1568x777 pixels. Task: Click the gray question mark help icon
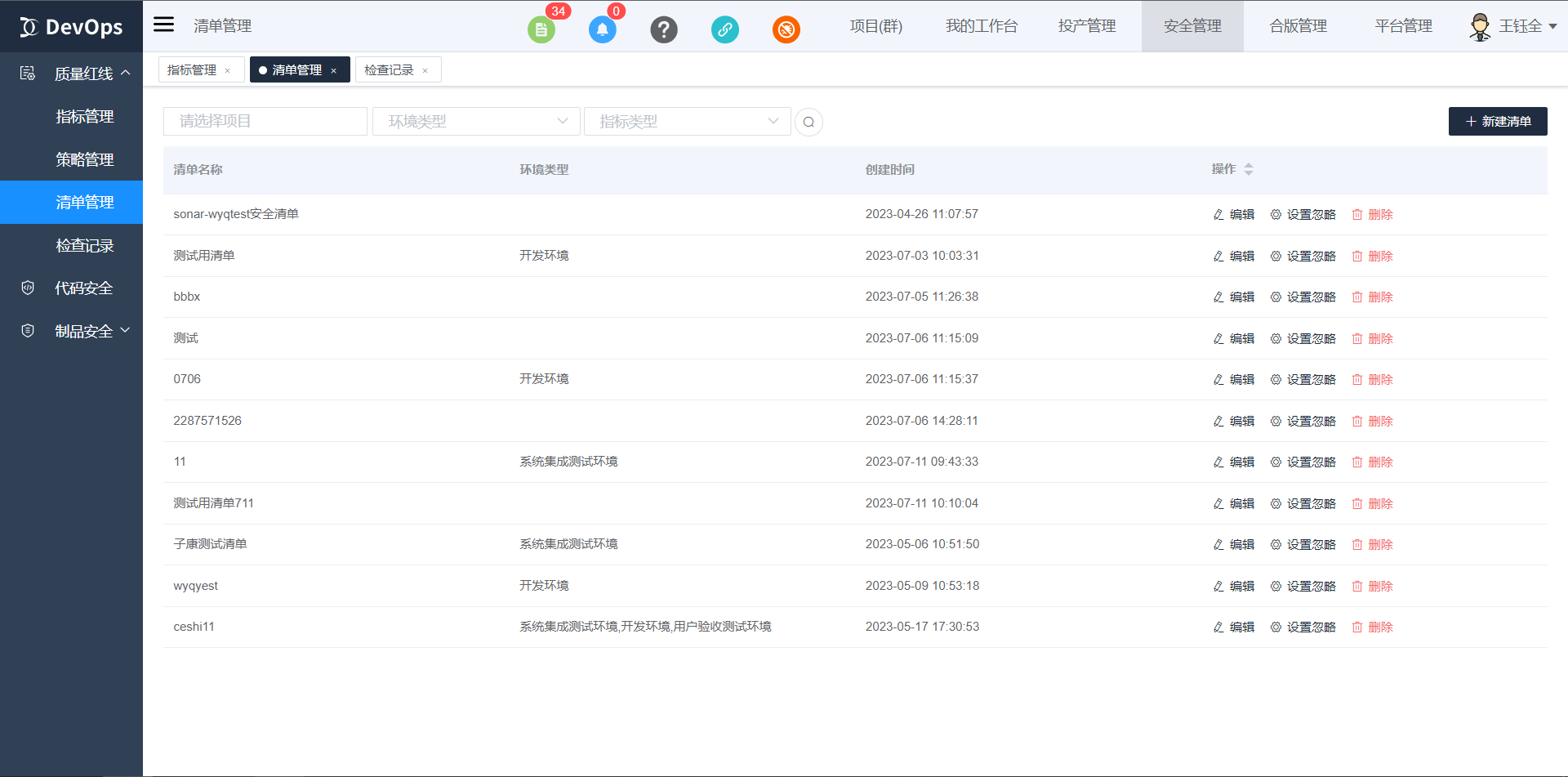pyautogui.click(x=663, y=29)
